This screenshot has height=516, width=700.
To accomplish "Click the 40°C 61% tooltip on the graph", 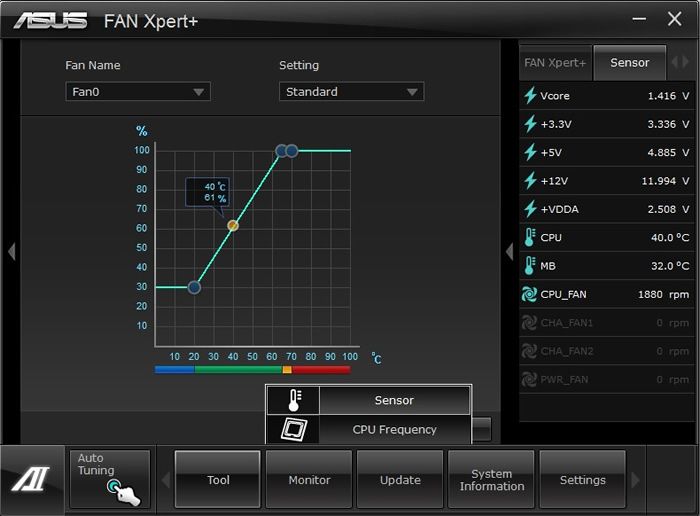I will [x=208, y=192].
